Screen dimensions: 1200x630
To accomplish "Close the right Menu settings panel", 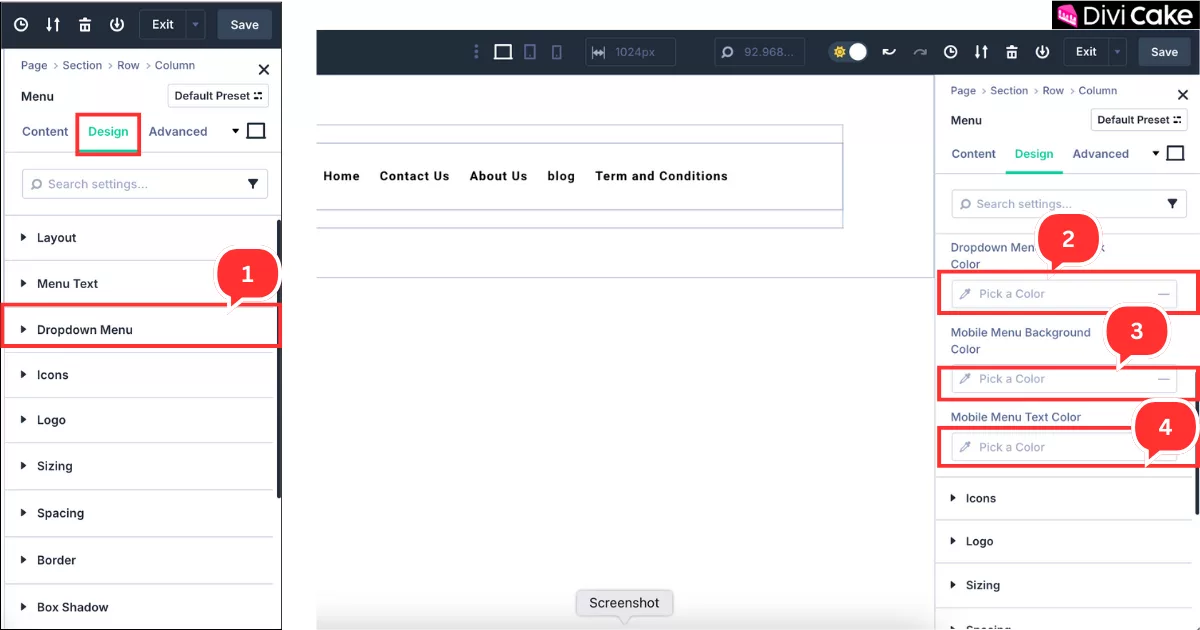I will (x=1183, y=94).
